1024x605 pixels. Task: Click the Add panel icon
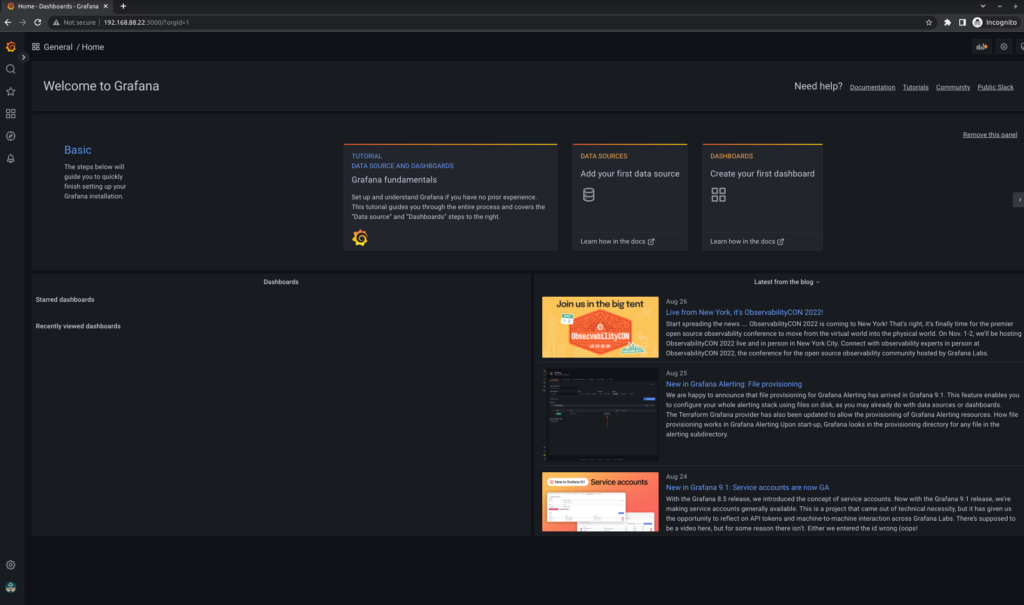click(981, 46)
